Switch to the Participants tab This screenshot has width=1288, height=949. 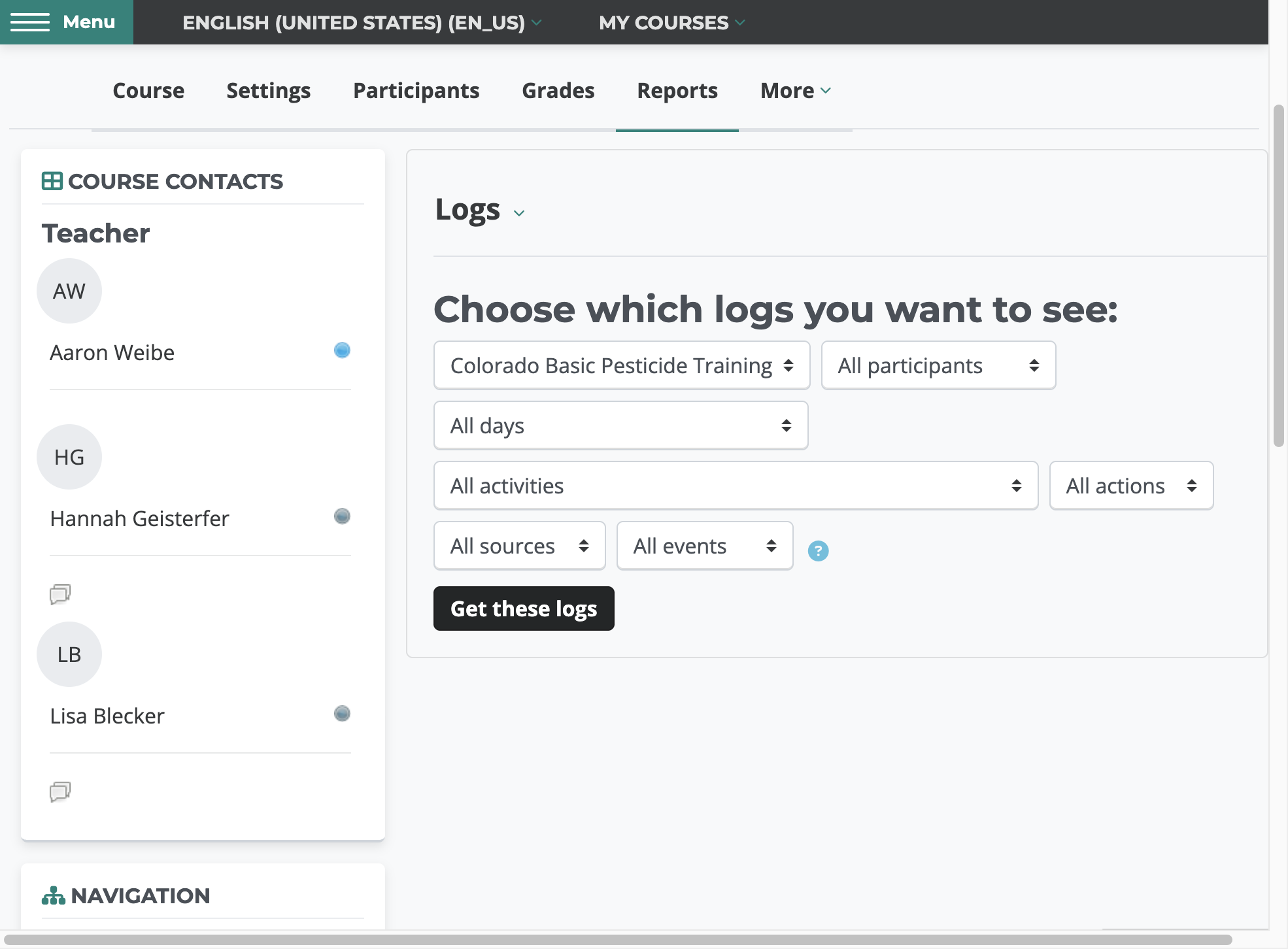(416, 90)
